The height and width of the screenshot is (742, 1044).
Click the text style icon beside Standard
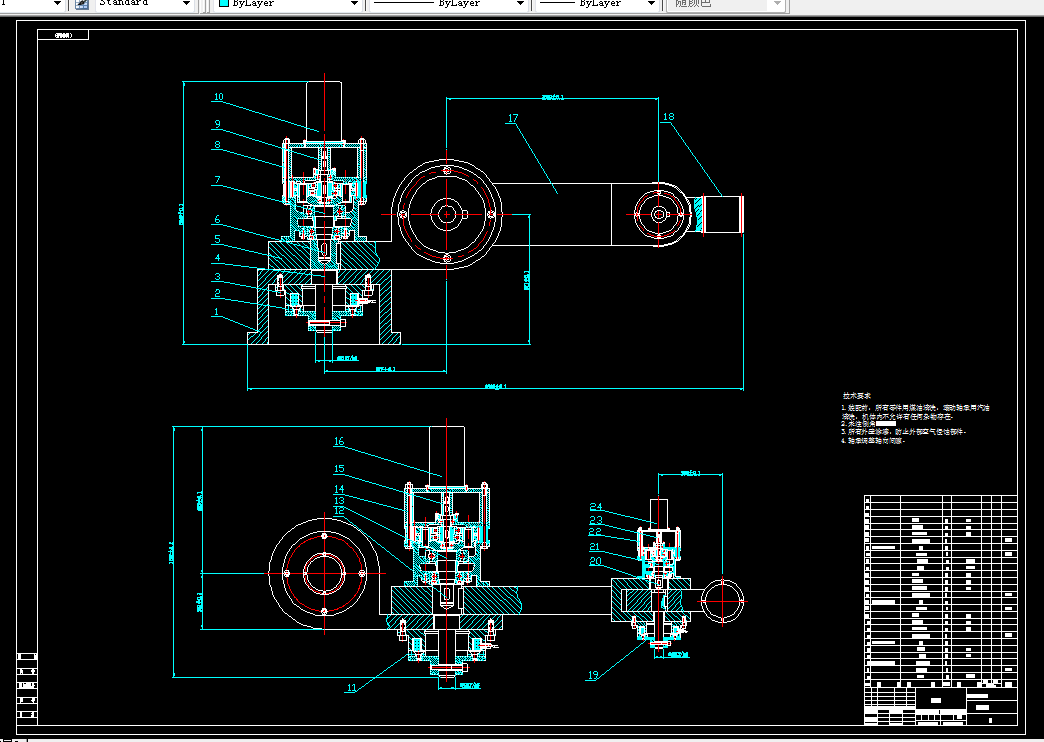(x=81, y=4)
